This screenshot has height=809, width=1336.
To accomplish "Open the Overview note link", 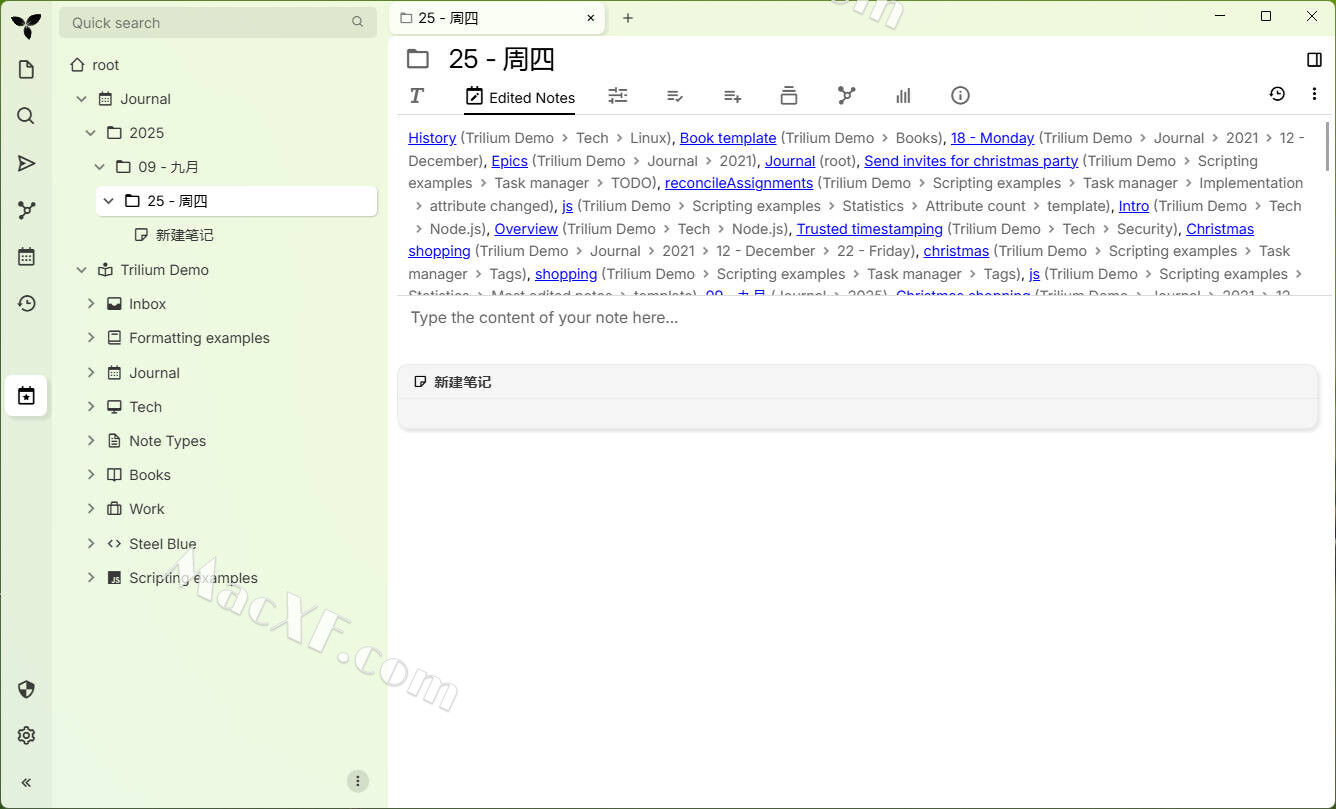I will [526, 229].
